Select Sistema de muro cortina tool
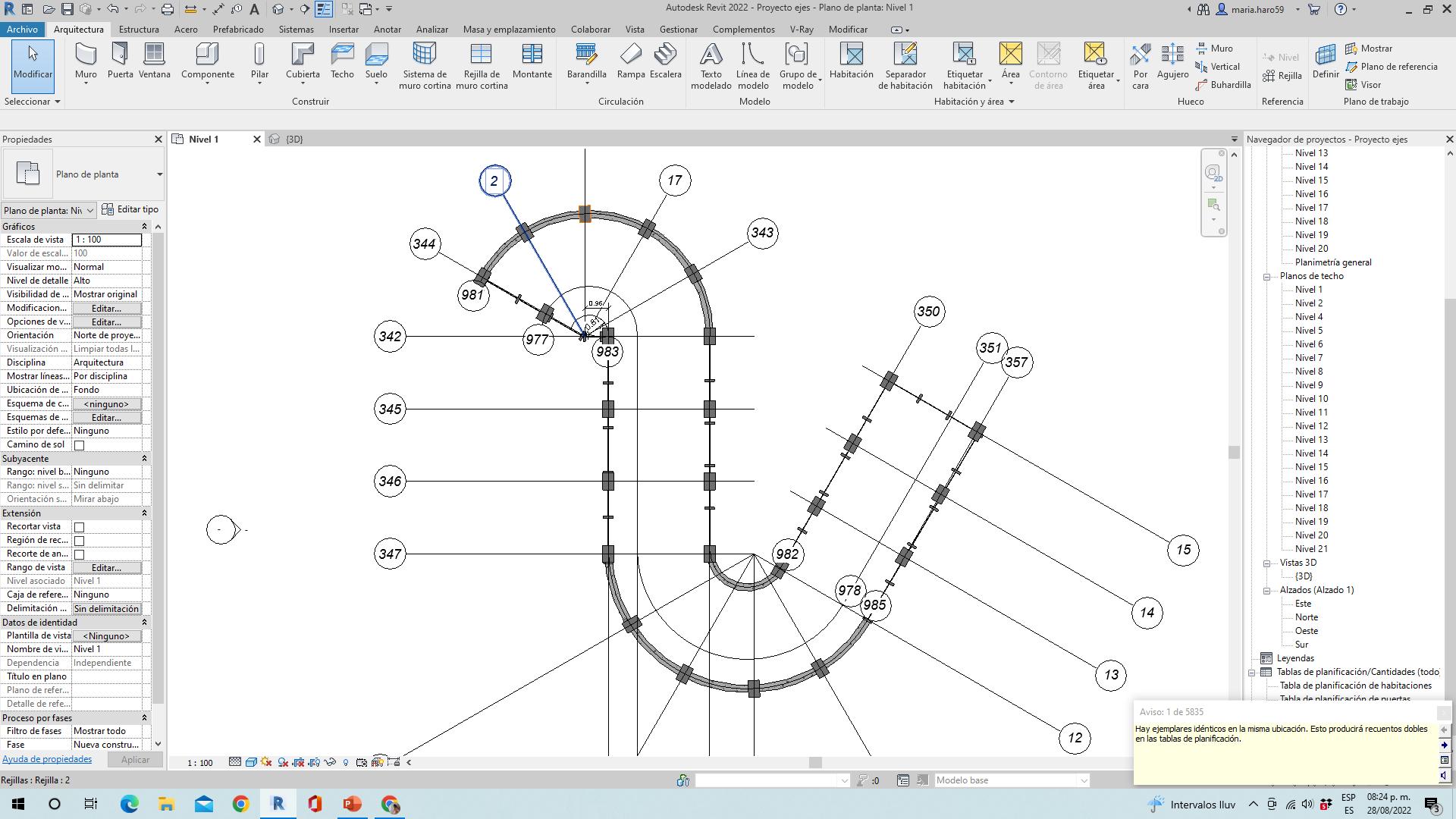Image resolution: width=1456 pixels, height=819 pixels. click(x=425, y=66)
